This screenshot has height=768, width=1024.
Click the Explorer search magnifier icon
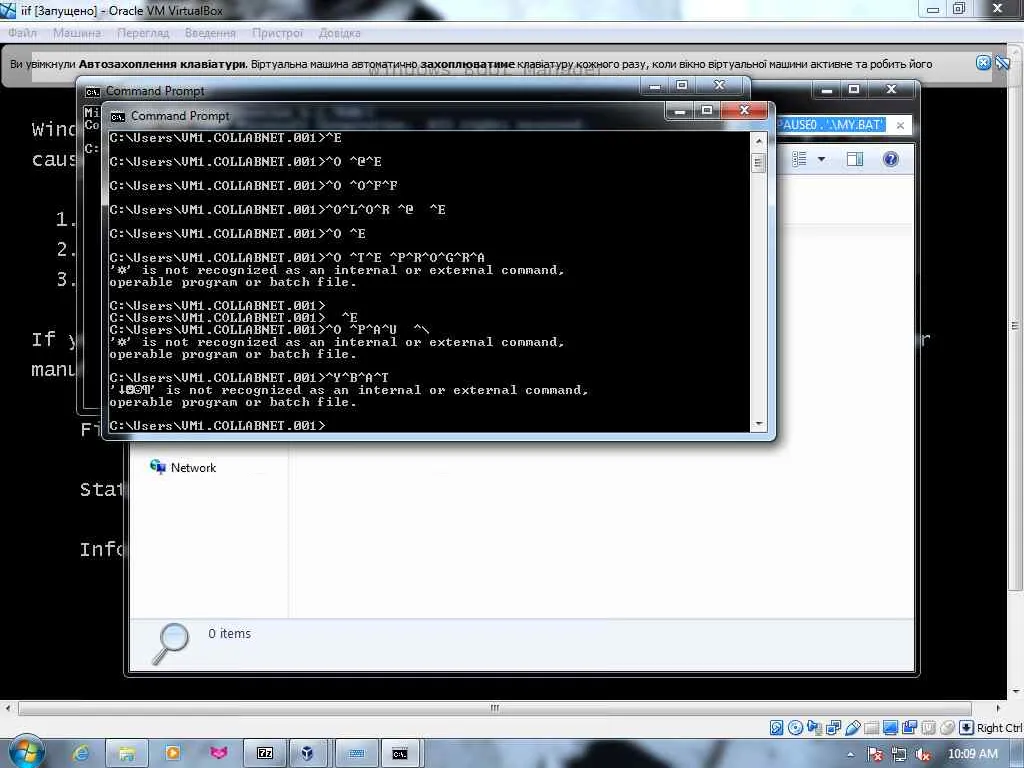[x=170, y=643]
